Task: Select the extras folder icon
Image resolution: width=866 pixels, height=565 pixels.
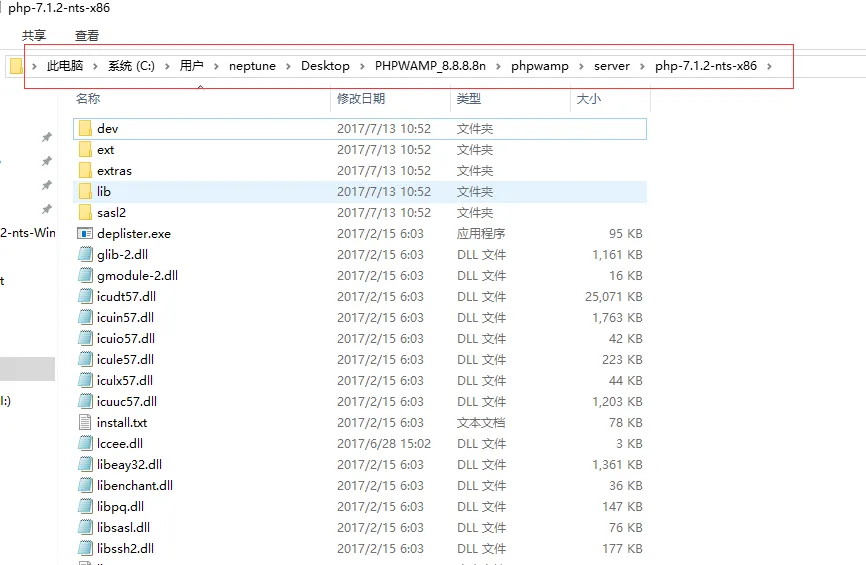Action: 85,171
